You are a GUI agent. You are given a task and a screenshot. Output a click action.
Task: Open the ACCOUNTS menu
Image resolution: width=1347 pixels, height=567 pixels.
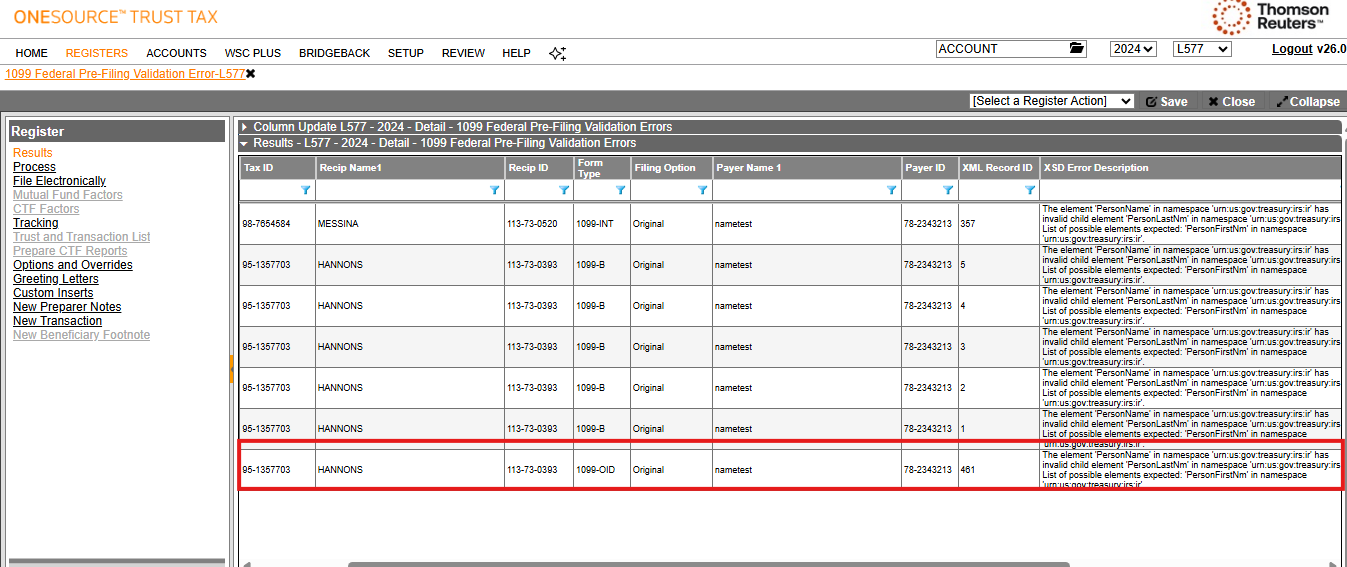click(176, 53)
